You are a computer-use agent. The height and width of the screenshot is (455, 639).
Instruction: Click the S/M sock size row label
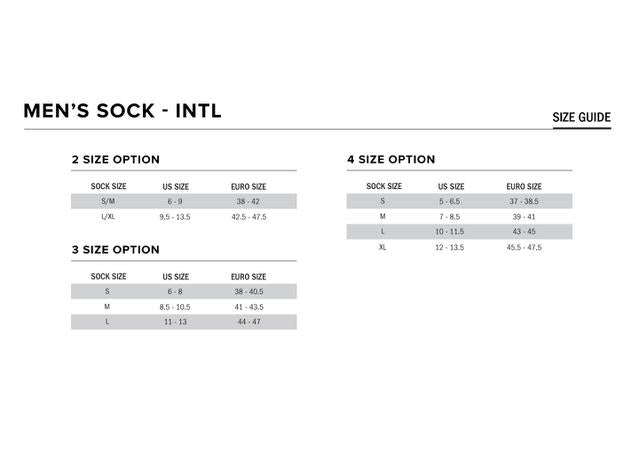[108, 201]
